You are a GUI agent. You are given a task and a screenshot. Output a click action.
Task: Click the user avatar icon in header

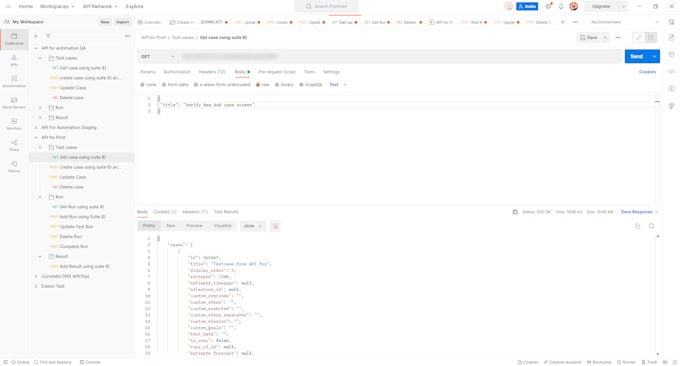574,7
